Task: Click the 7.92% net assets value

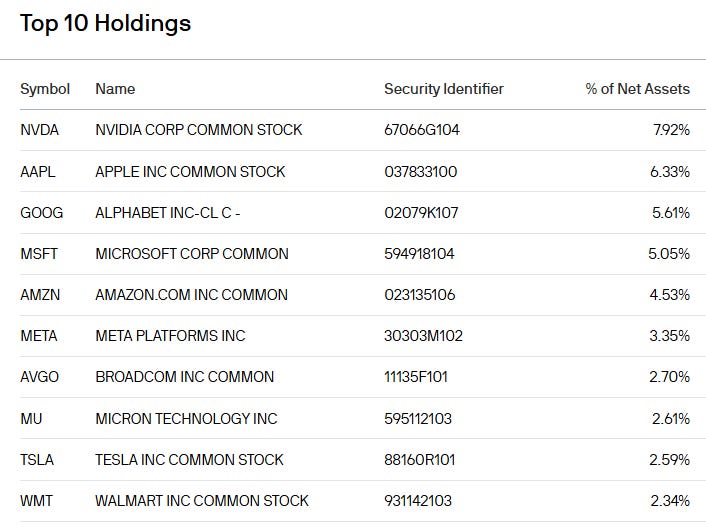Action: [669, 130]
